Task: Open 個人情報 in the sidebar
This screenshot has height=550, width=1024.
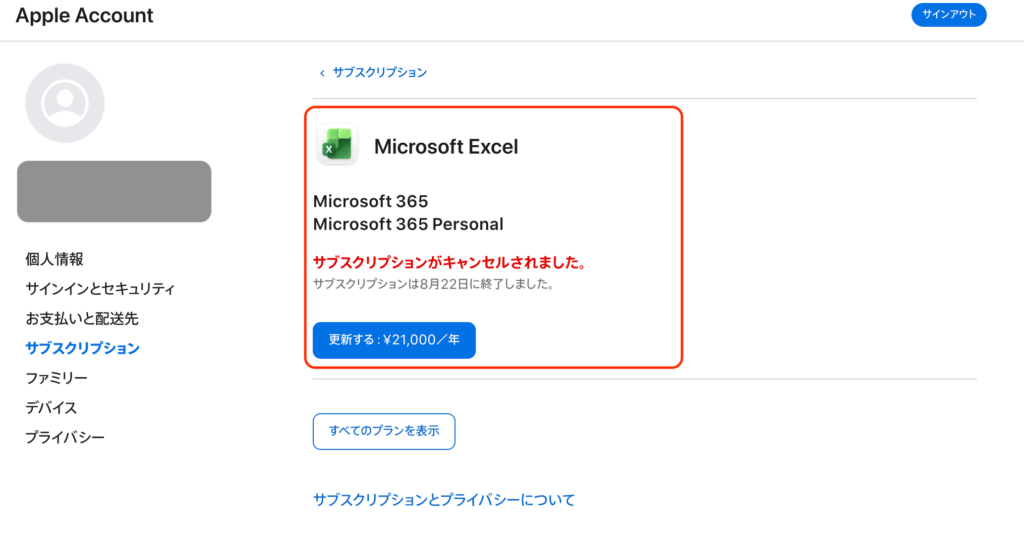Action: click(x=54, y=259)
